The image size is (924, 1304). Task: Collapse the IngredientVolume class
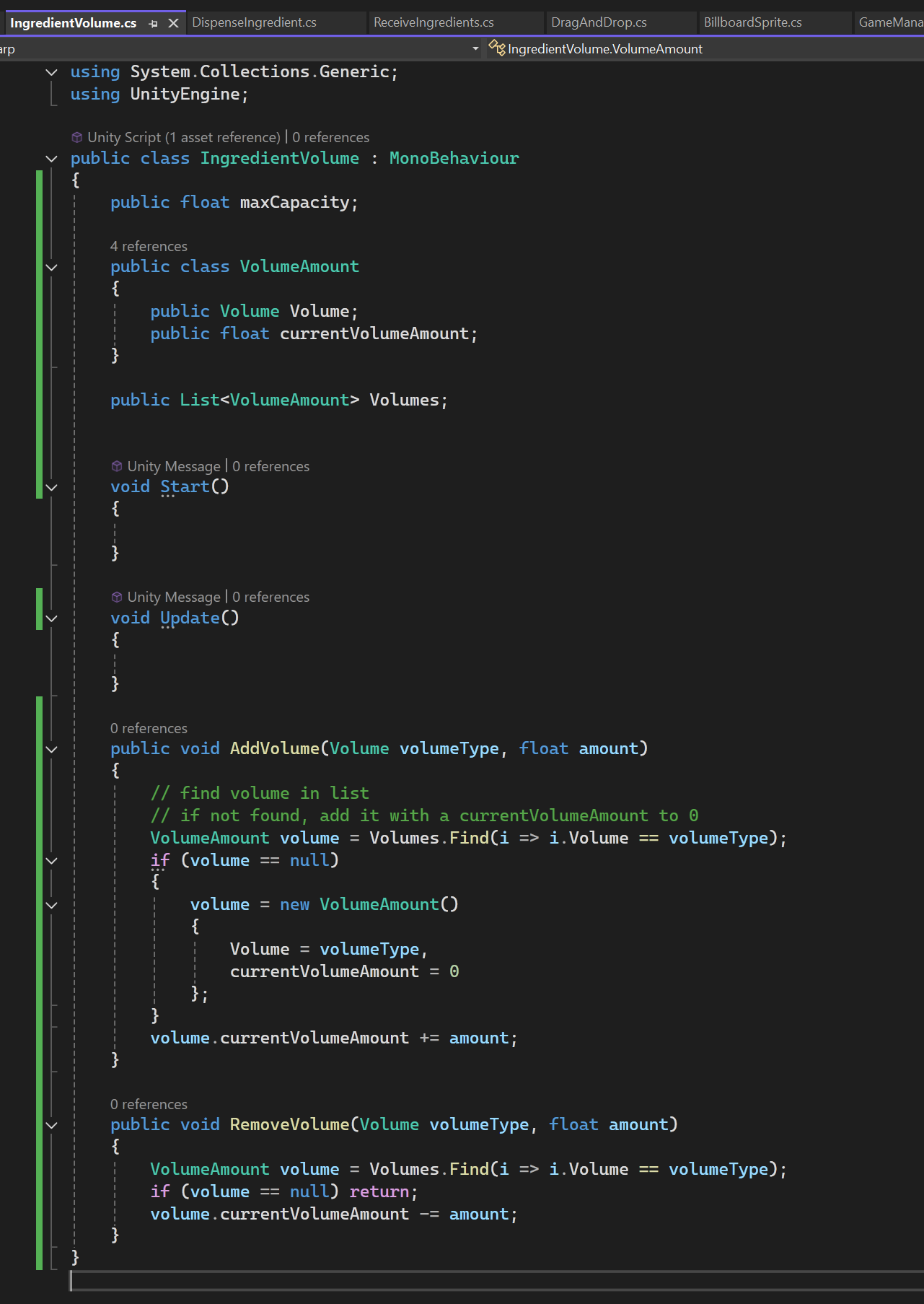pos(51,159)
